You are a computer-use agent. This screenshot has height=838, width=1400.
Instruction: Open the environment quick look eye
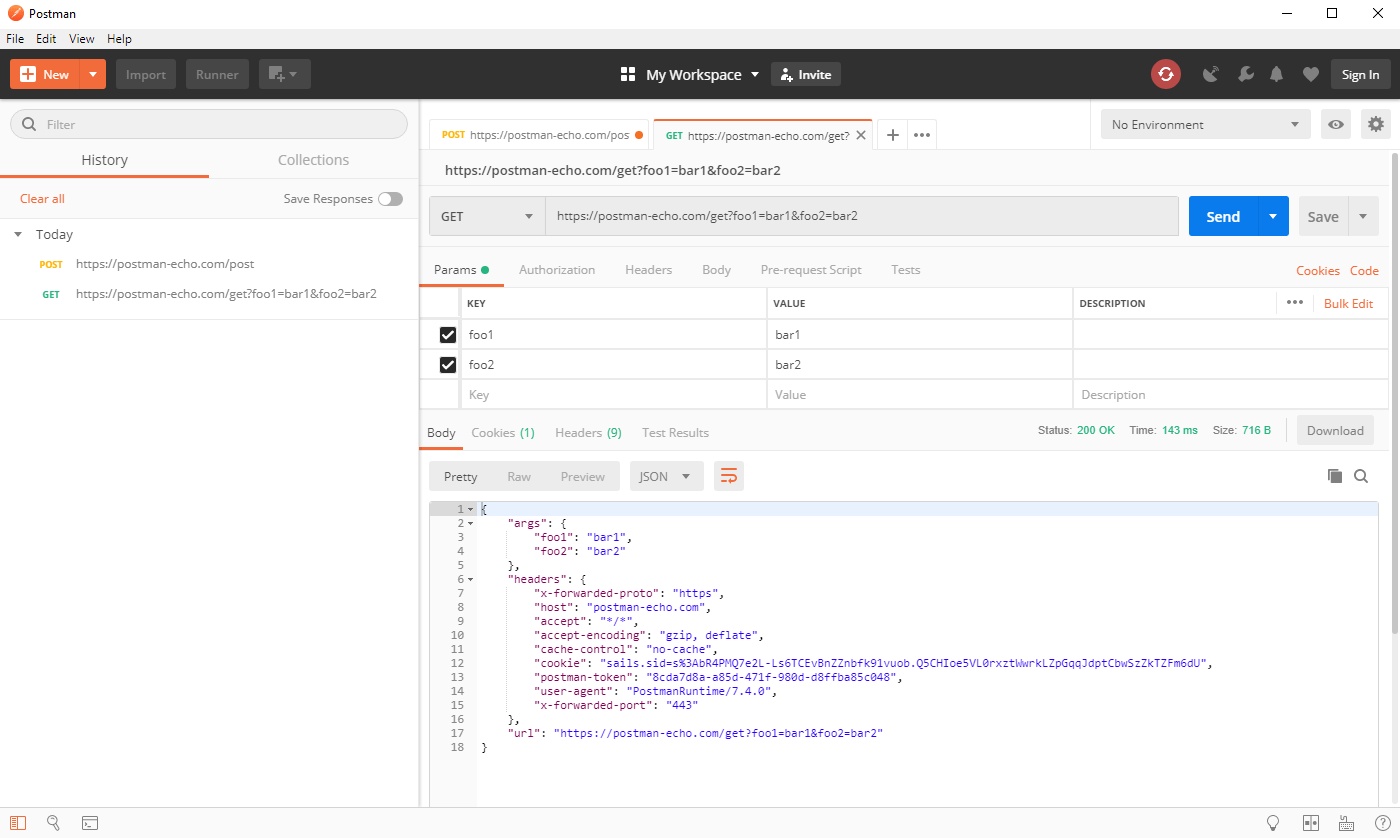click(x=1335, y=124)
